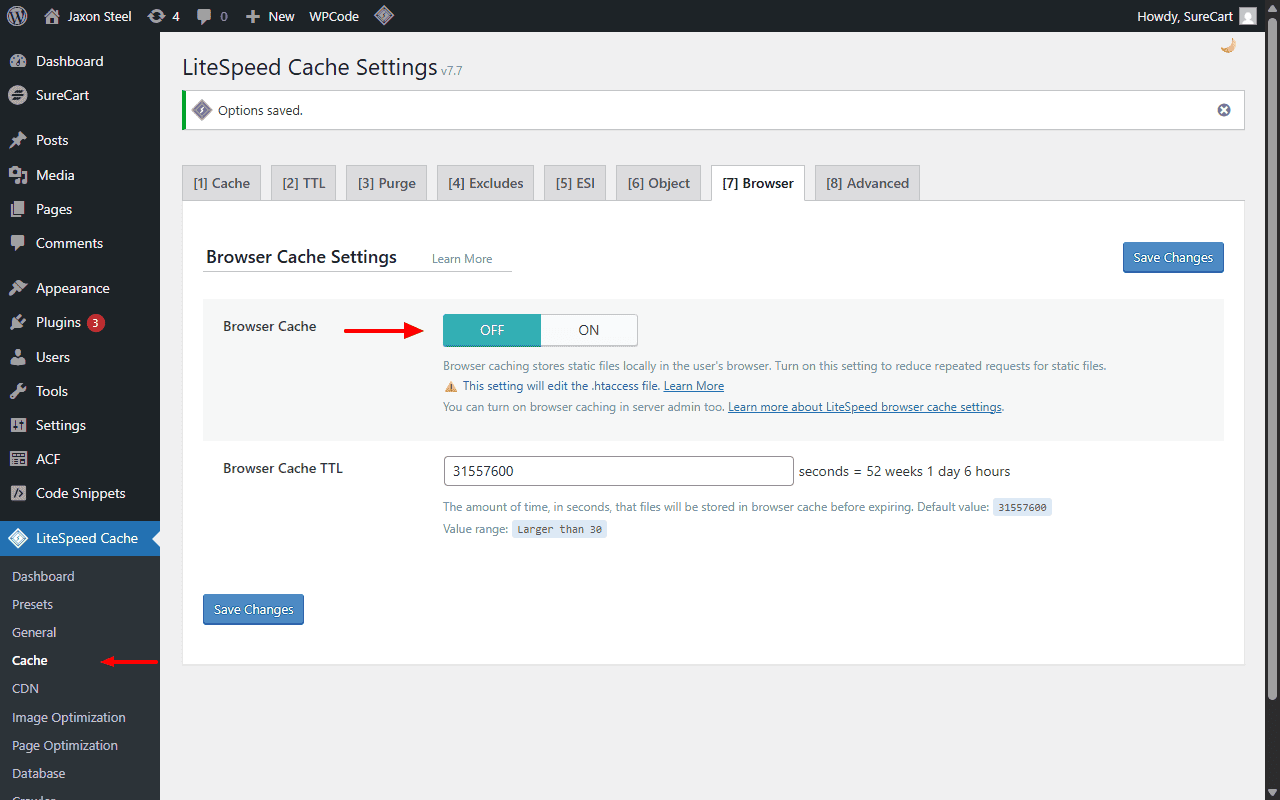
Task: Set Browser Cache to OFF
Action: click(492, 330)
